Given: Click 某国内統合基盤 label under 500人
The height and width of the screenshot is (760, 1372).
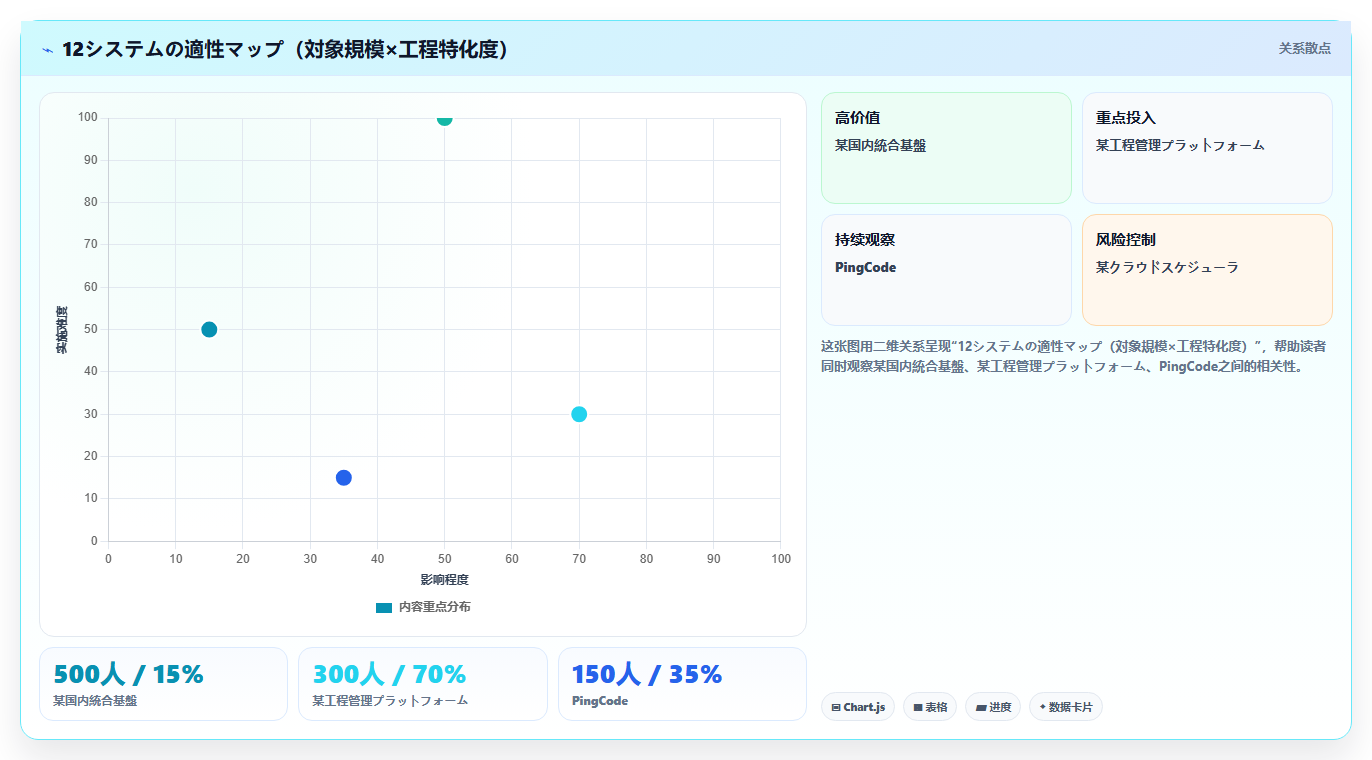Looking at the screenshot, I should tap(95, 701).
